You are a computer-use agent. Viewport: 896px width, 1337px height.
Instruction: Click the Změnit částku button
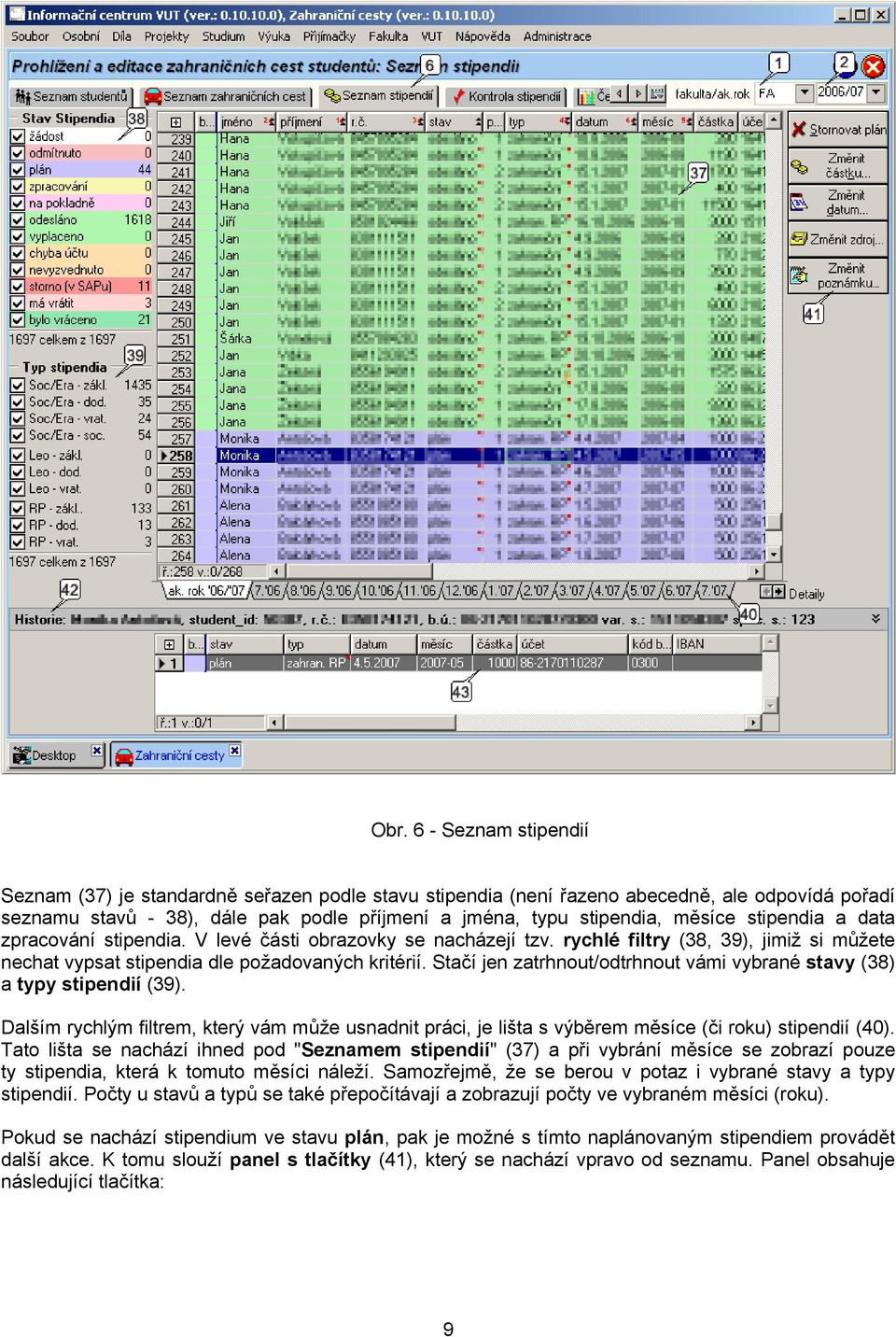pyautogui.click(x=837, y=166)
